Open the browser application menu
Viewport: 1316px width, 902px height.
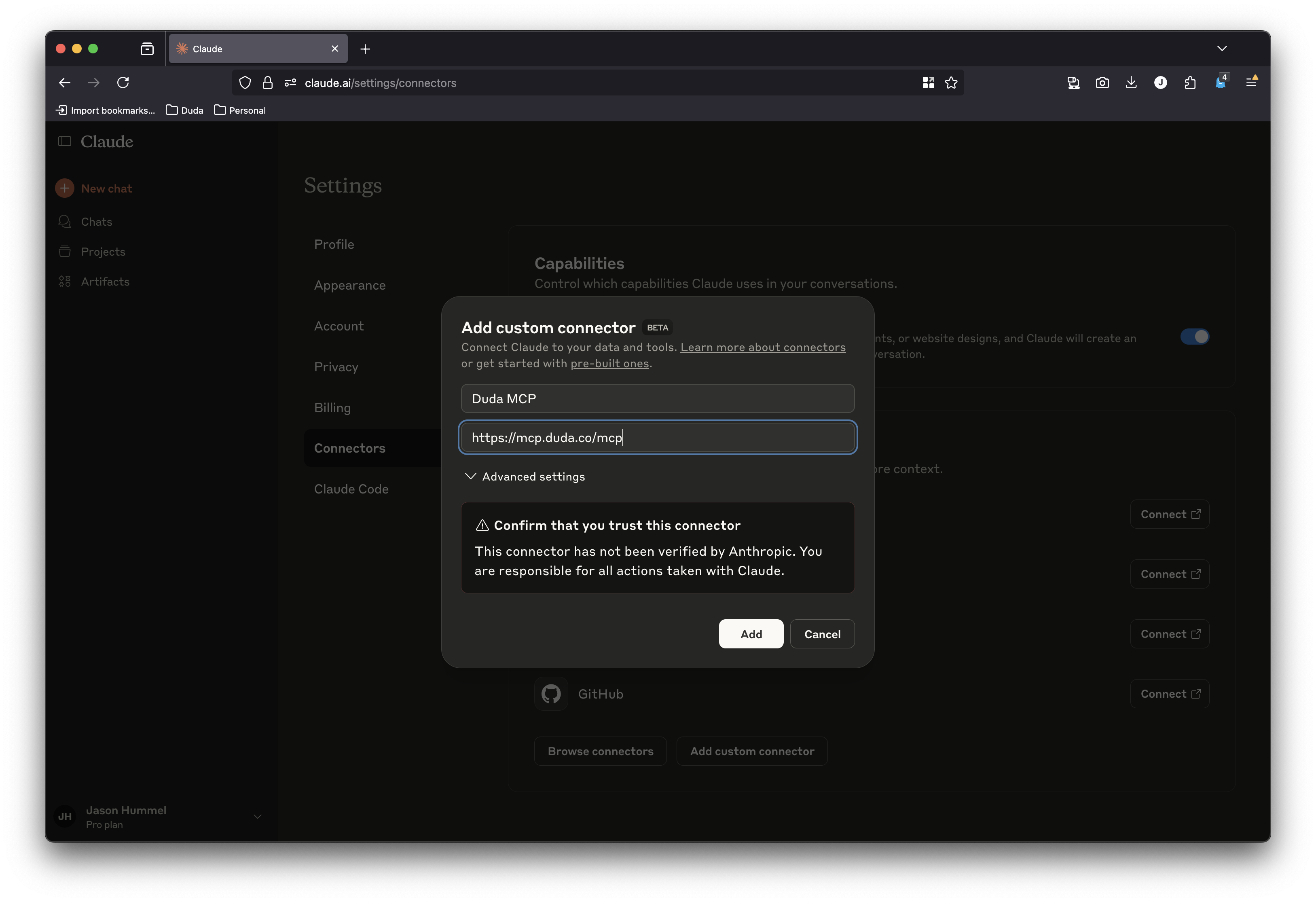[1251, 82]
